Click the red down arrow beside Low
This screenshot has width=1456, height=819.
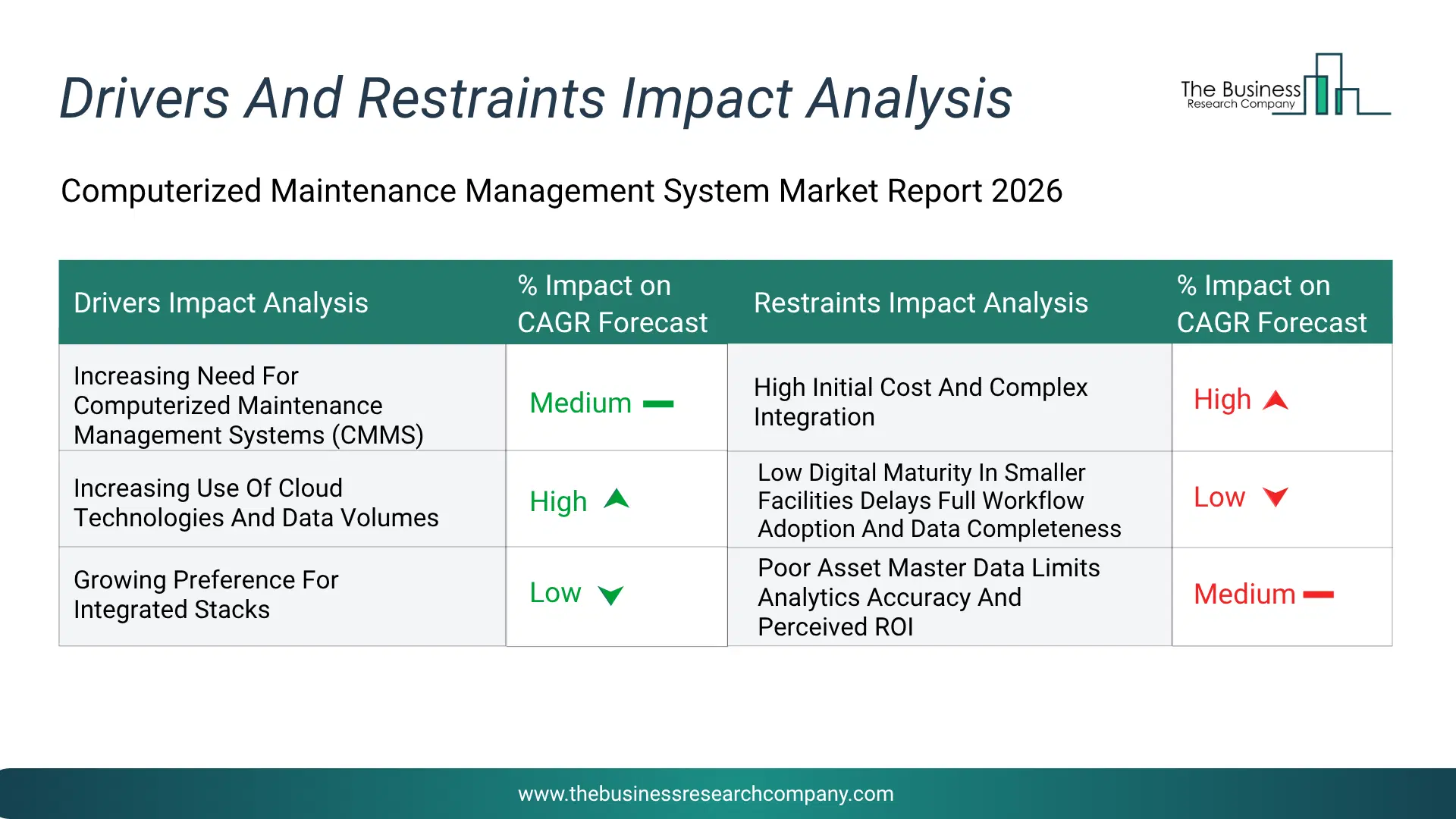[1276, 497]
